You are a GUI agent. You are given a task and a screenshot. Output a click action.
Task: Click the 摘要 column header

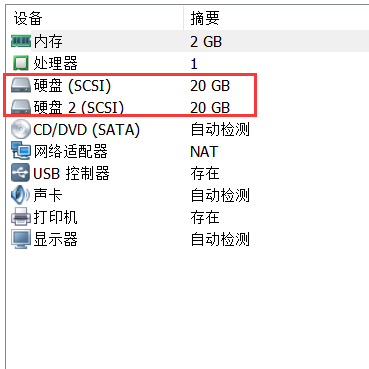coord(205,18)
